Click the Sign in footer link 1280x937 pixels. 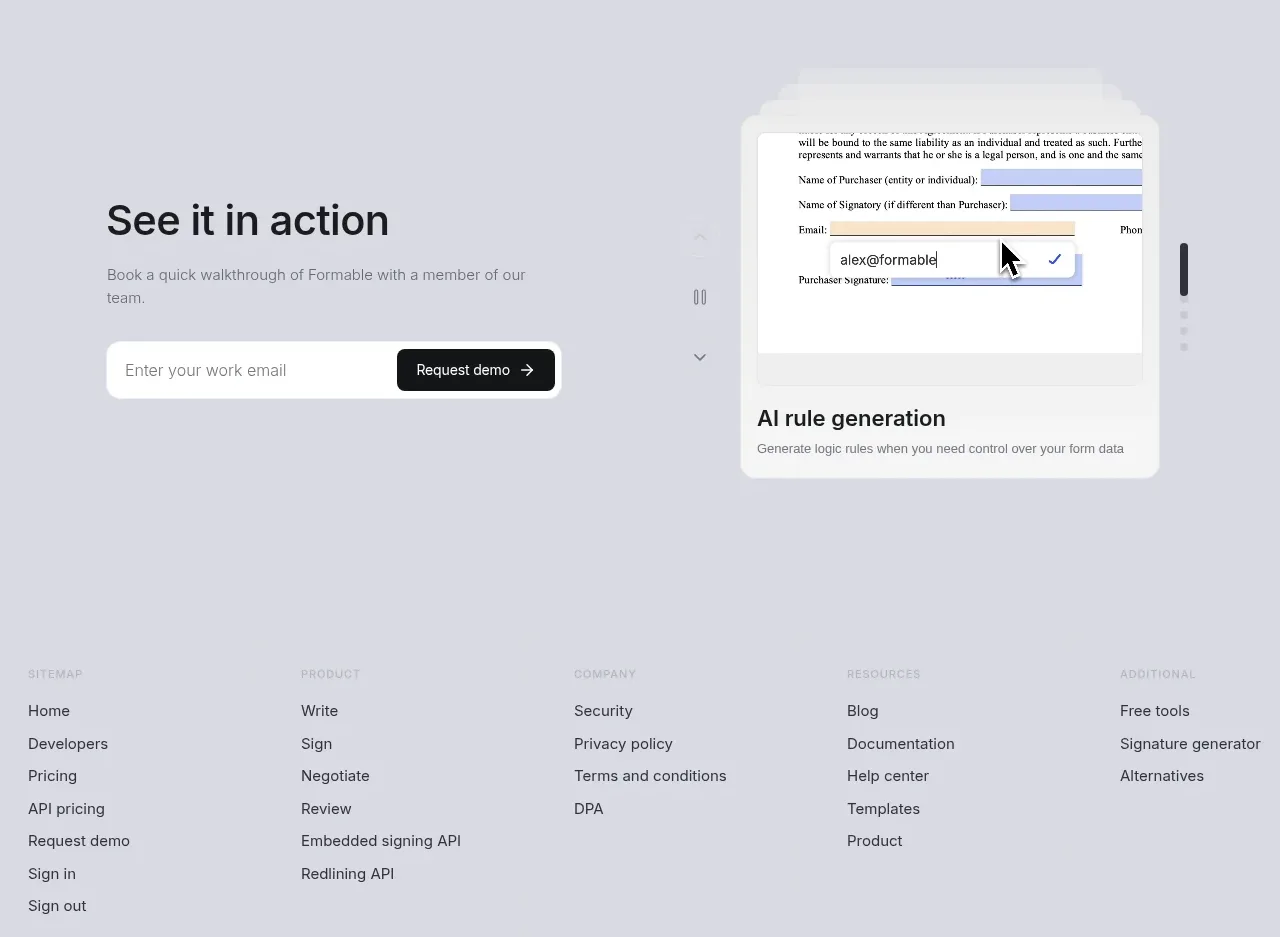(x=52, y=874)
